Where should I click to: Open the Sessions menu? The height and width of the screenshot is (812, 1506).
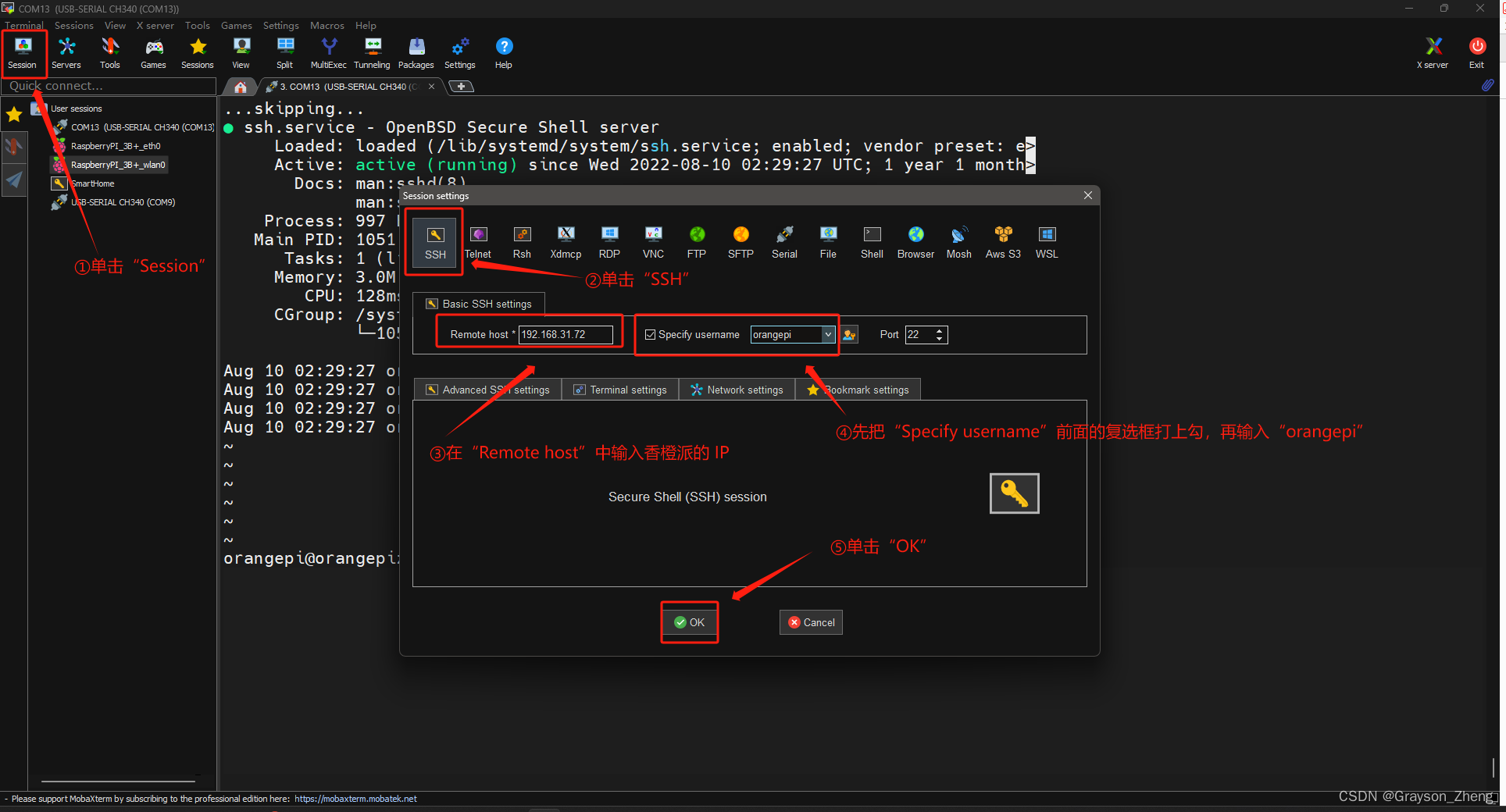click(73, 25)
